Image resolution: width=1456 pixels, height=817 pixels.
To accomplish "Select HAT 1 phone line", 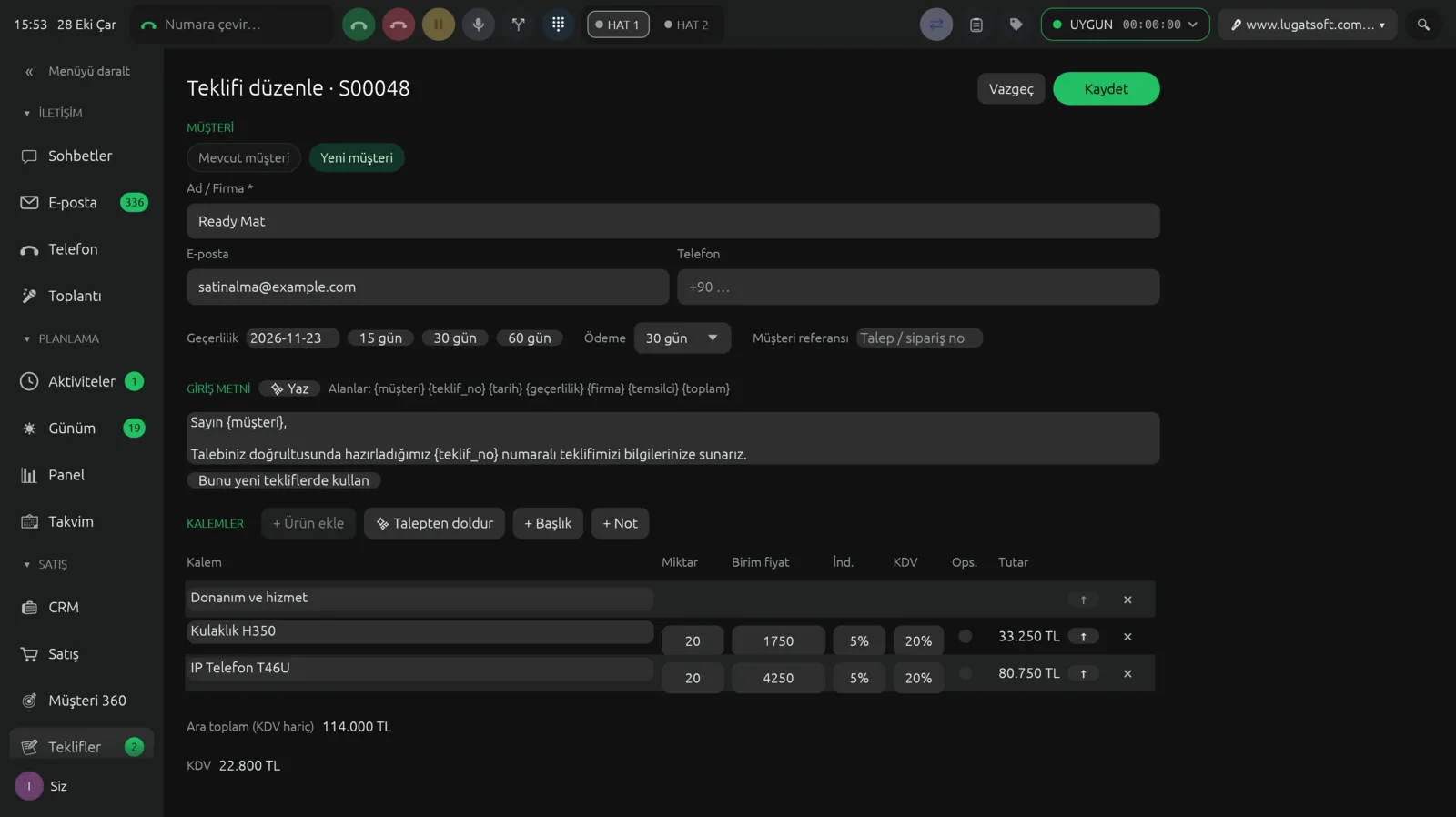I will [x=618, y=25].
